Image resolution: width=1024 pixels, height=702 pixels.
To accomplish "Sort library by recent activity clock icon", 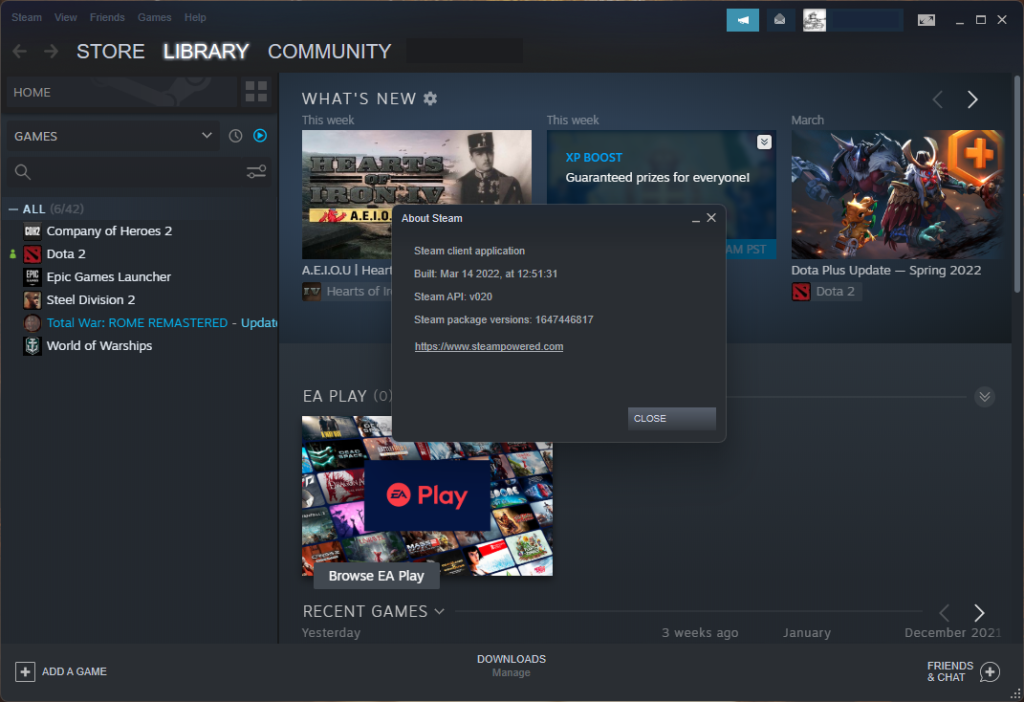I will click(236, 136).
